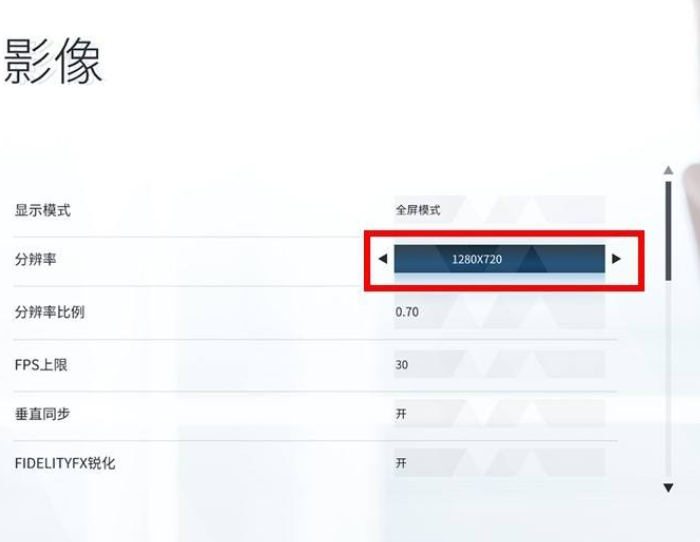This screenshot has height=542, width=700.
Task: Select the 垂直同步 row label
Action: pos(42,414)
